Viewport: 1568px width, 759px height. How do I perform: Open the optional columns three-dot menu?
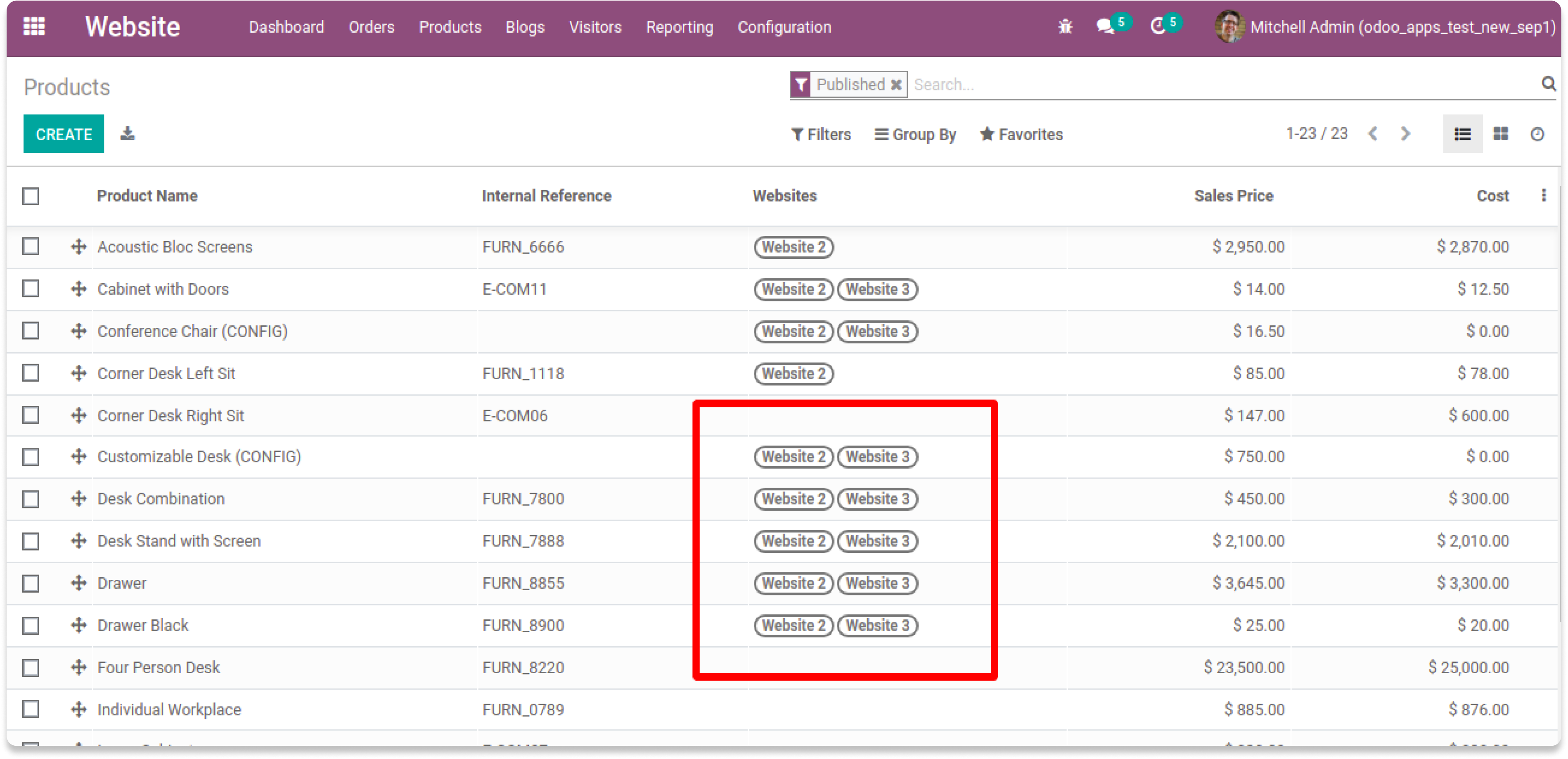coord(1543,195)
